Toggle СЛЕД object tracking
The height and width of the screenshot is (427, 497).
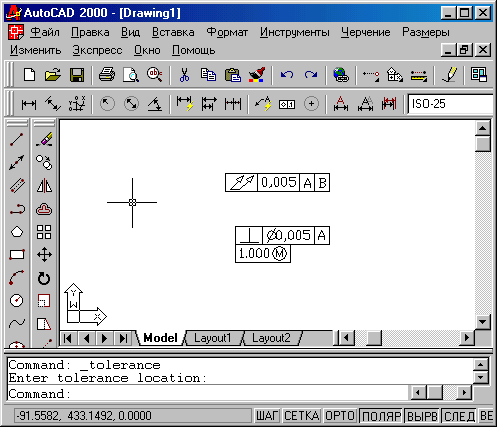click(459, 416)
